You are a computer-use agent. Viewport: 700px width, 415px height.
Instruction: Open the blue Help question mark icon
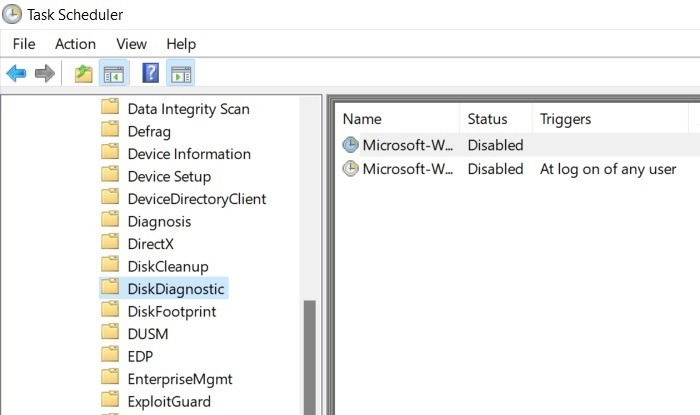(150, 73)
